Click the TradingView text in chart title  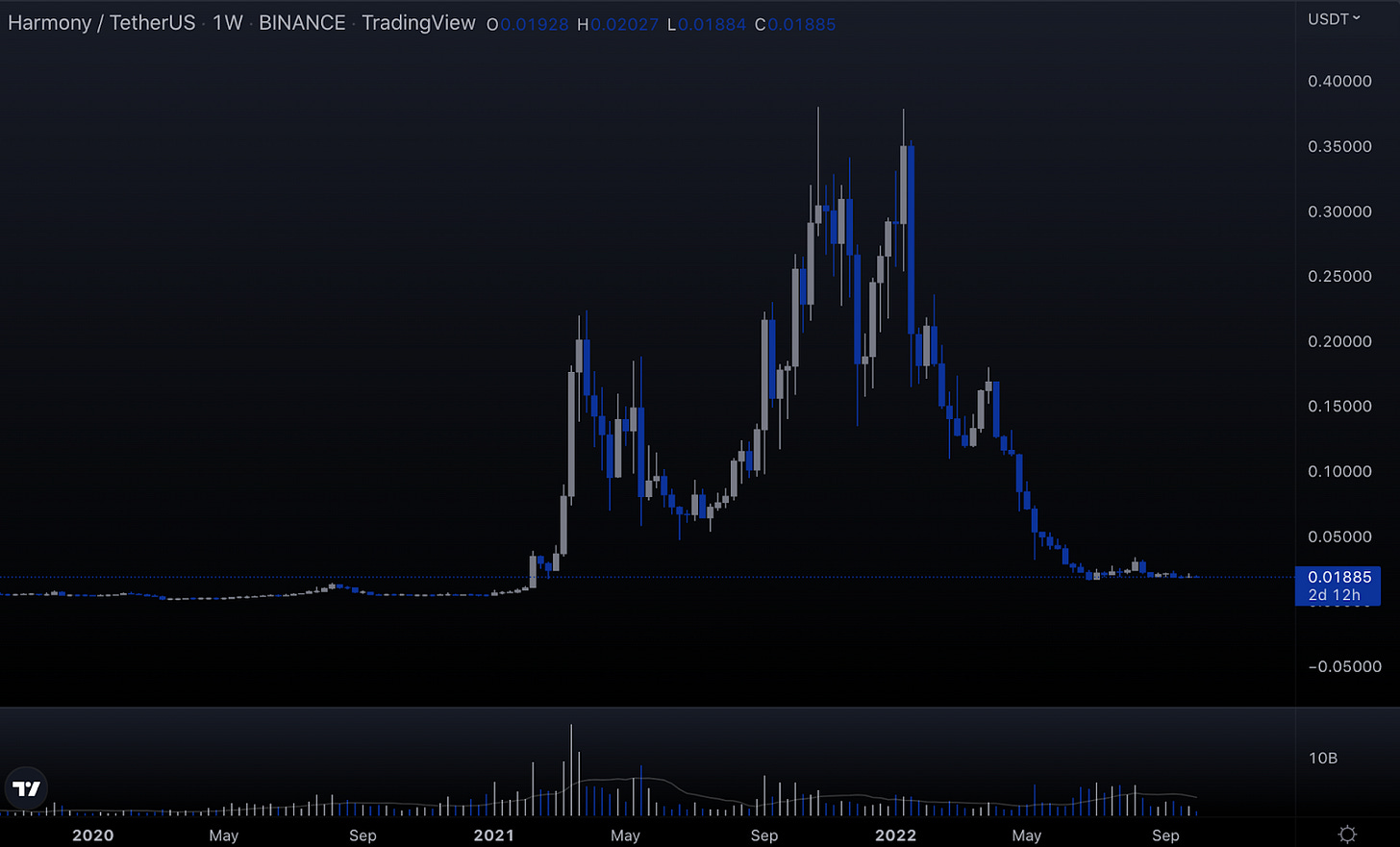[x=418, y=23]
